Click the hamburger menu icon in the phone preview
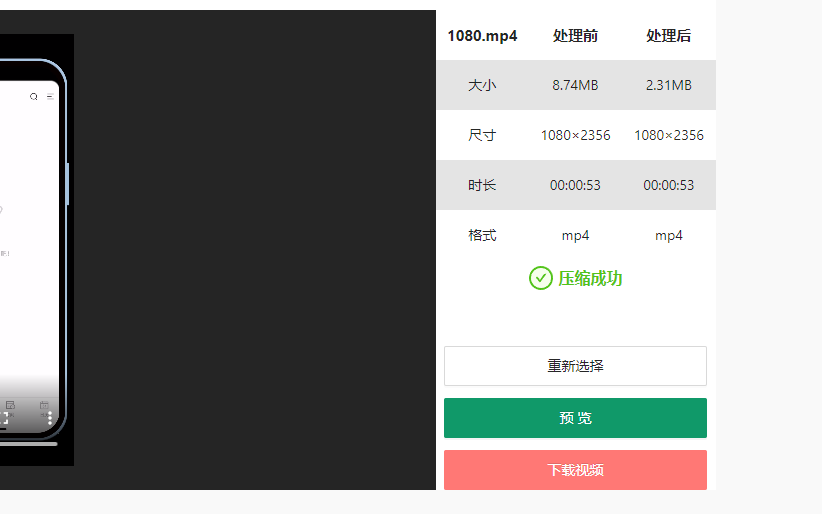The width and height of the screenshot is (822, 515). coord(50,96)
